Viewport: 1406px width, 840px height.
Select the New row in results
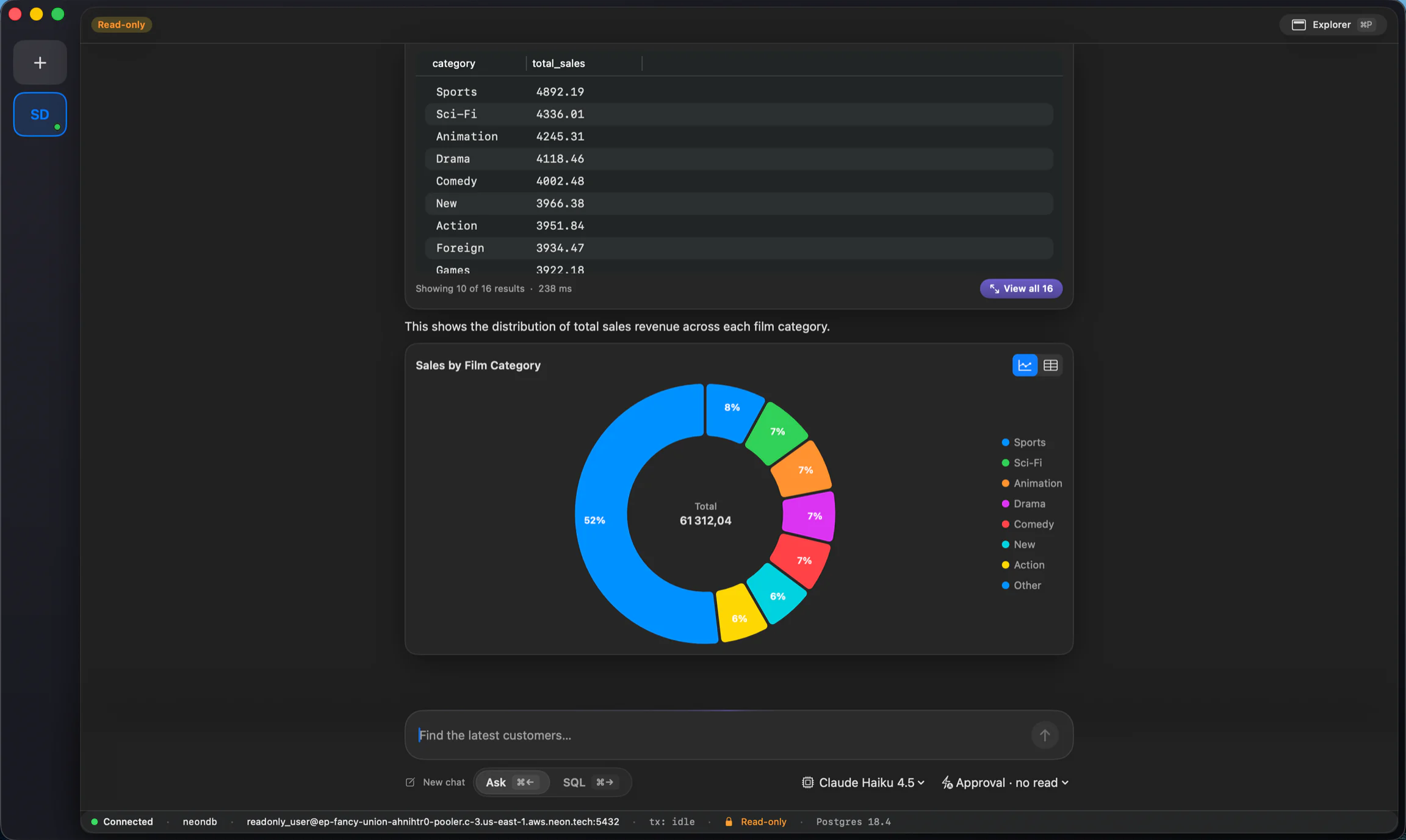pyautogui.click(x=738, y=203)
